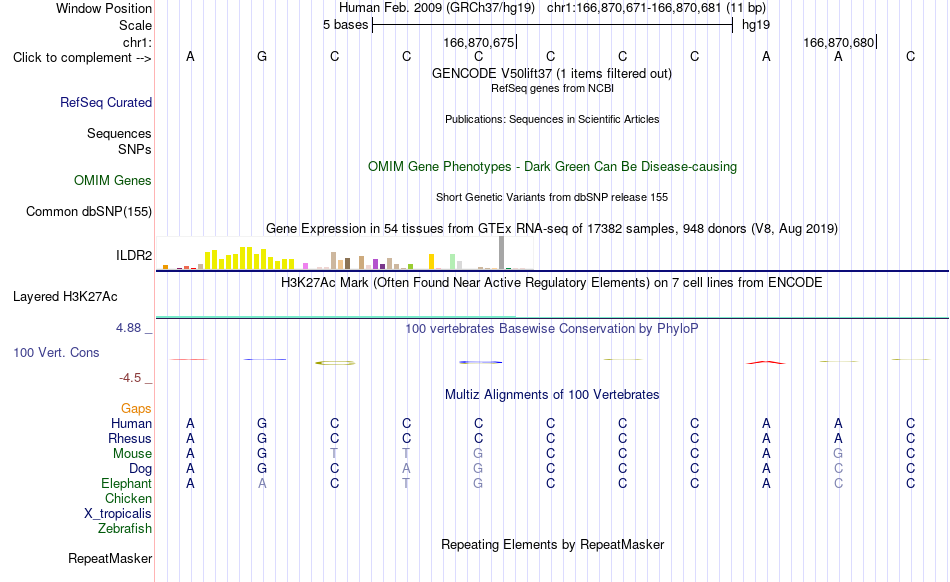
Task: Click the H3K27Ac Mark ENCODE track title
Action: tap(551, 282)
